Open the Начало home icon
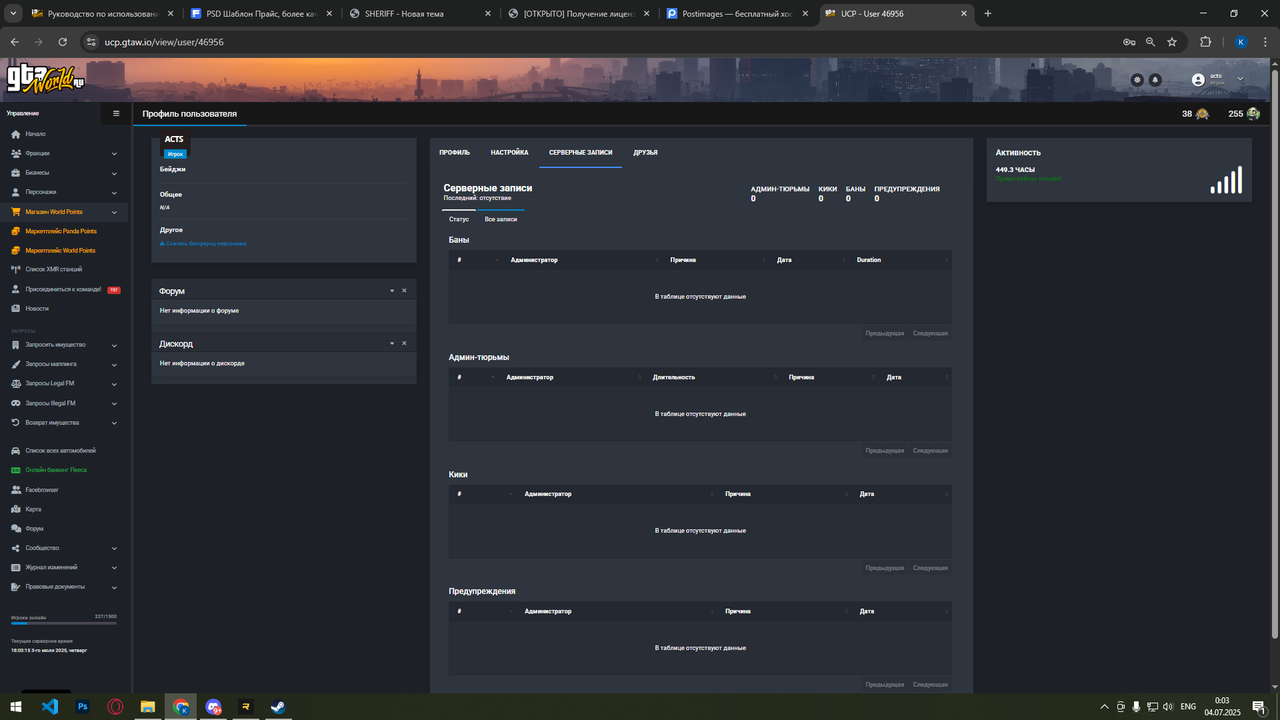 click(16, 134)
